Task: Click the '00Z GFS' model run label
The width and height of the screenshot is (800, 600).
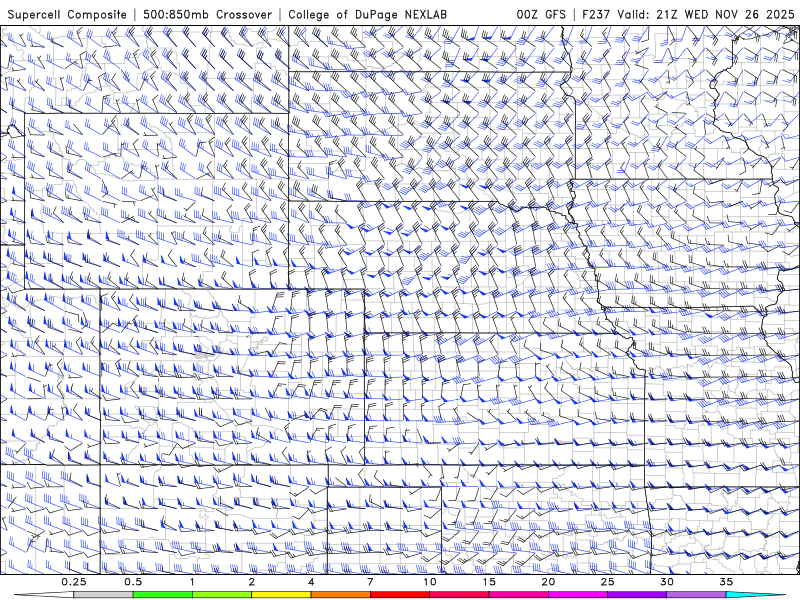Action: pyautogui.click(x=541, y=15)
